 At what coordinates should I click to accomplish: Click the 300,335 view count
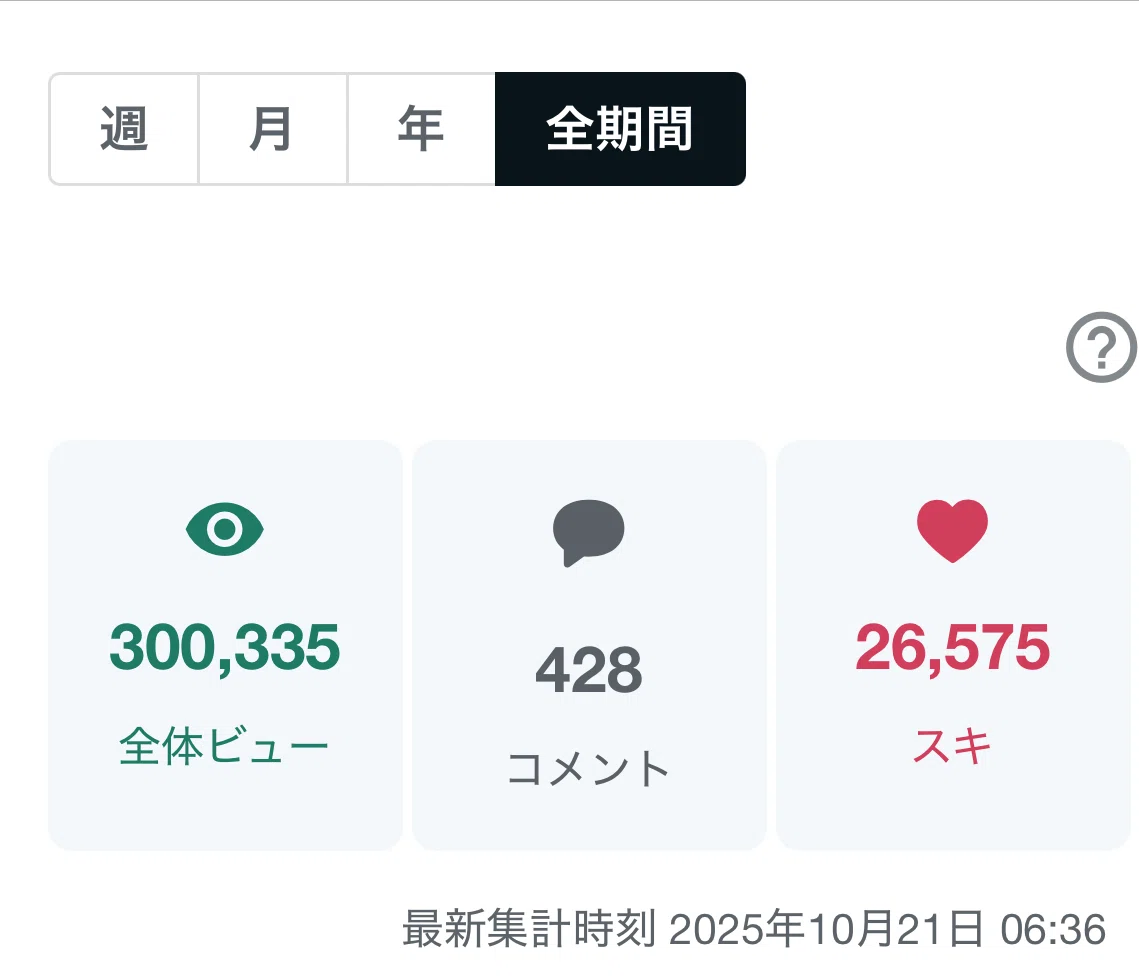click(224, 647)
